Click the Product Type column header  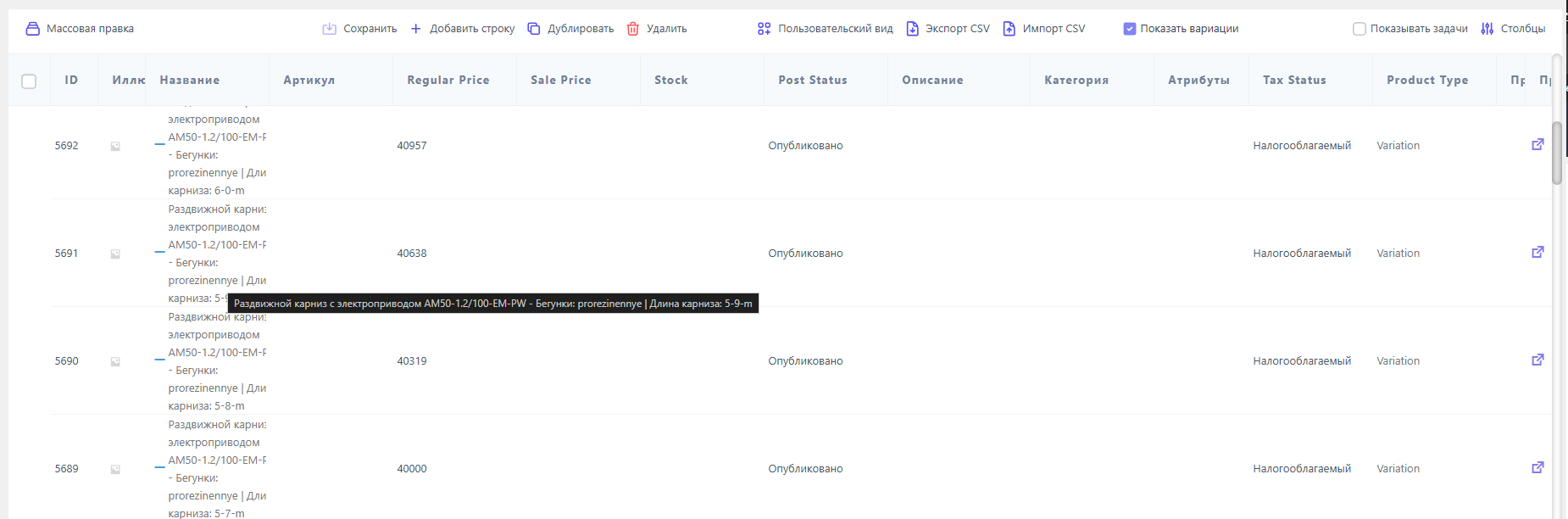(x=1427, y=80)
